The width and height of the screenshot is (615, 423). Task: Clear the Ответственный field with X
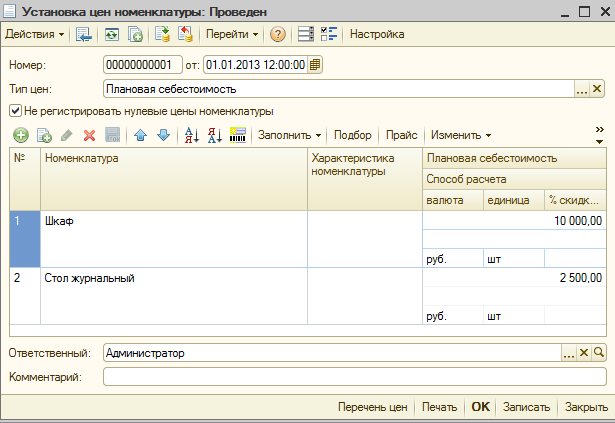click(584, 353)
